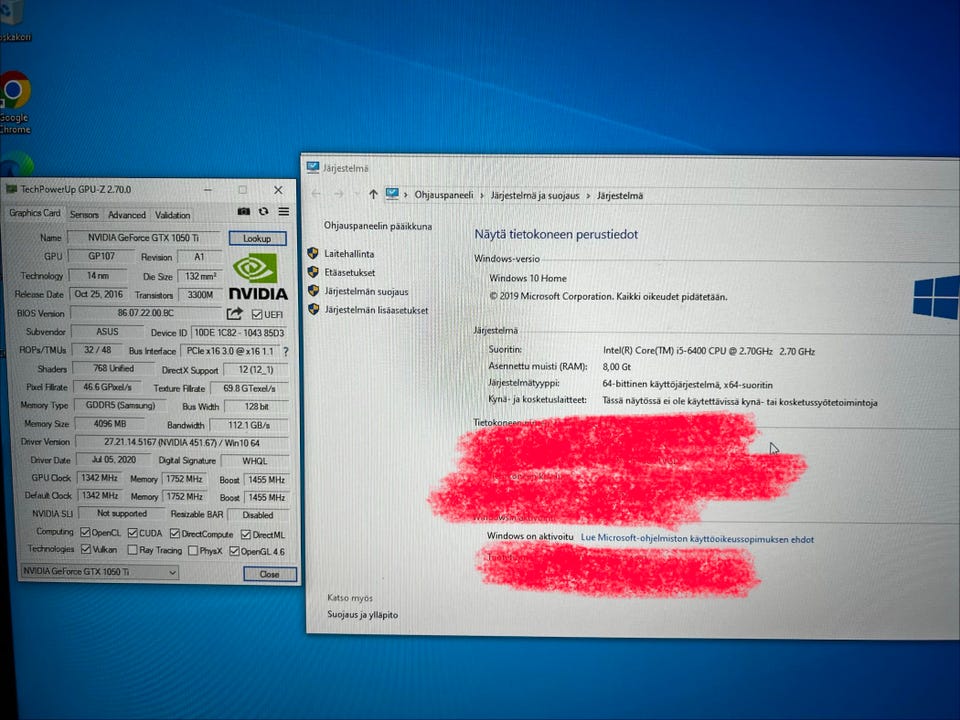Click the shield icon beside Järjestelmän suojaus
Screen dimensions: 960x720
(313, 291)
